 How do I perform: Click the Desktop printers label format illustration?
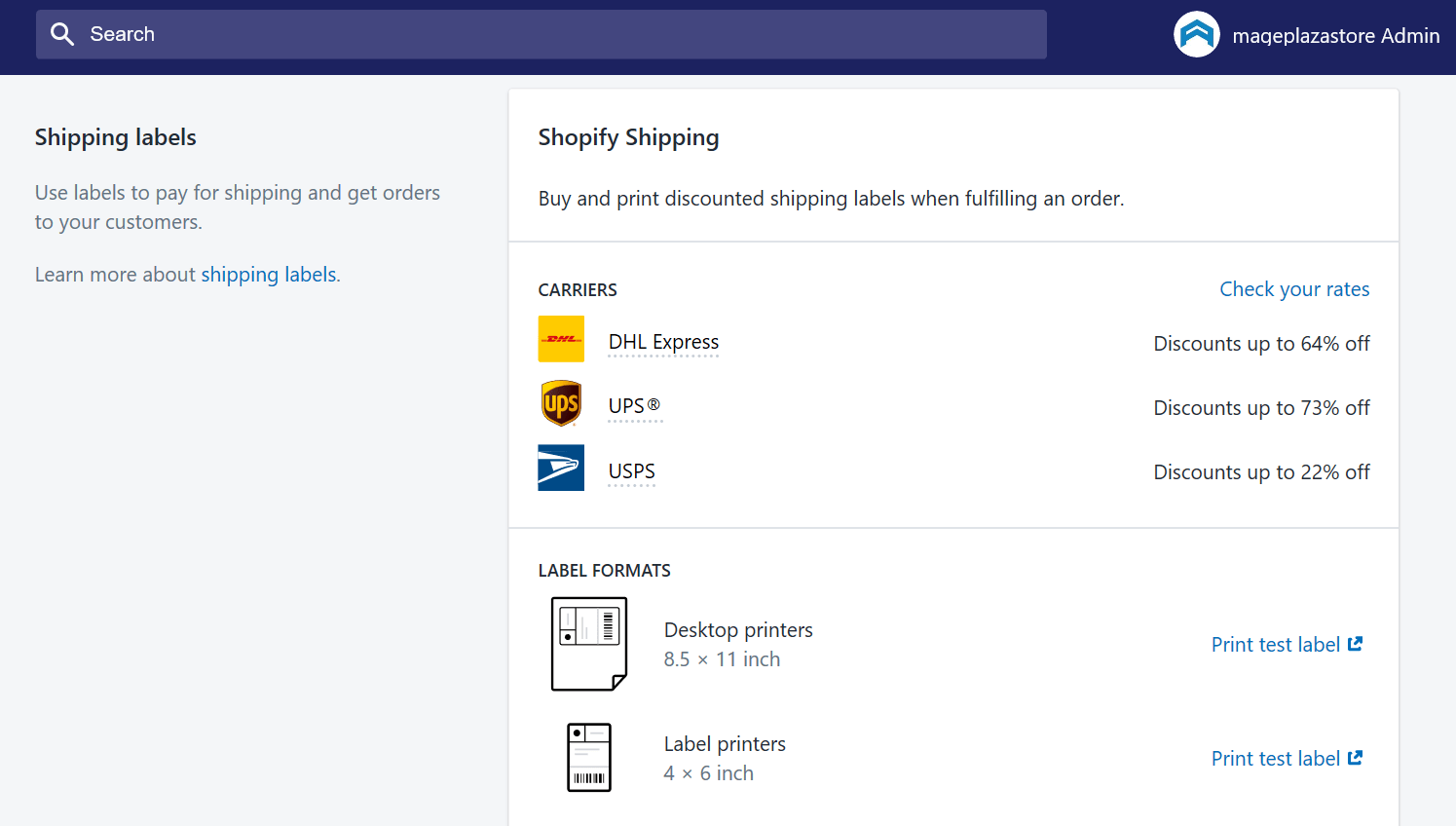pos(589,643)
